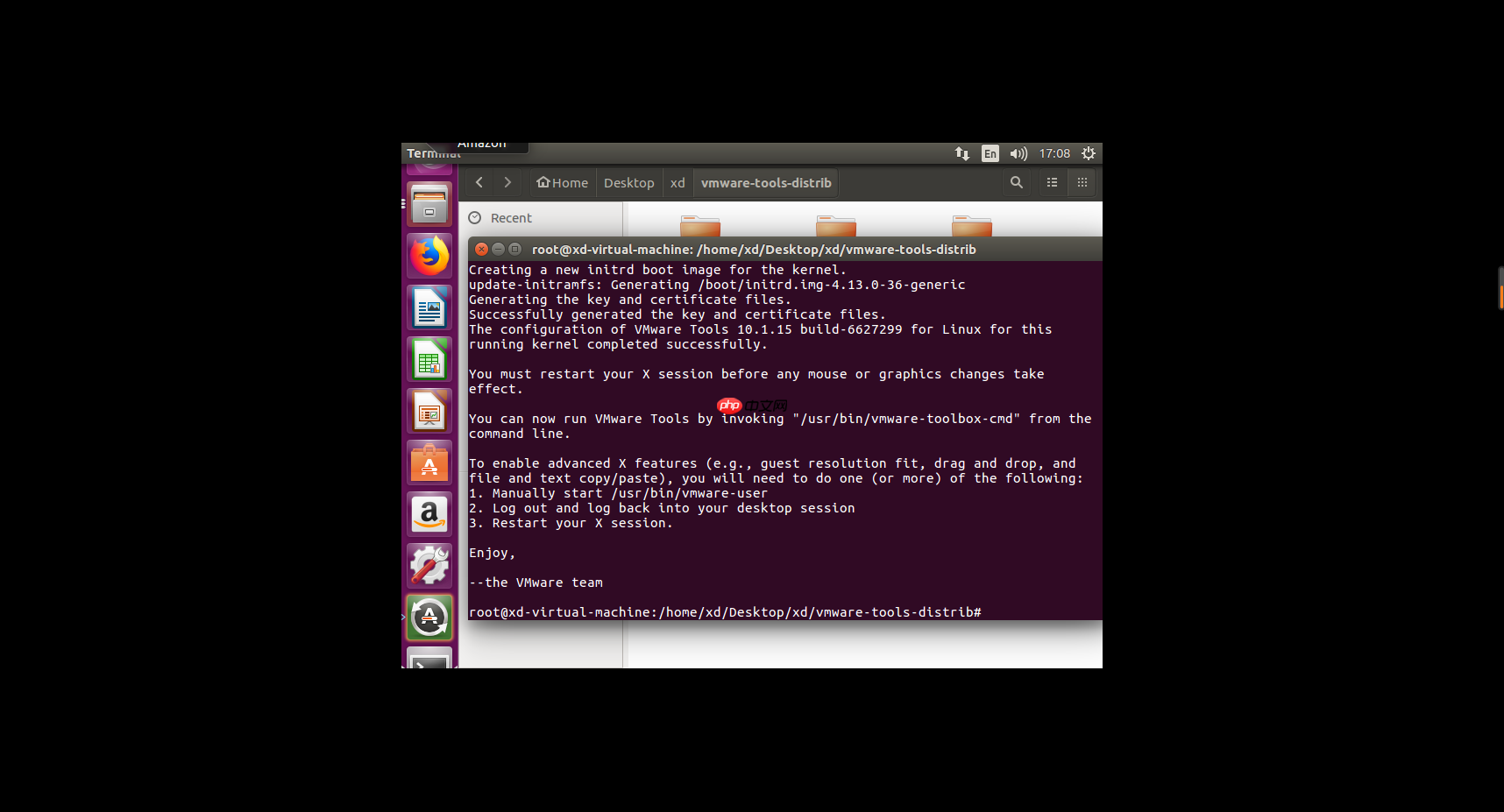Image resolution: width=1504 pixels, height=812 pixels.
Task: Launch Software Updater from the dock
Action: point(429,617)
